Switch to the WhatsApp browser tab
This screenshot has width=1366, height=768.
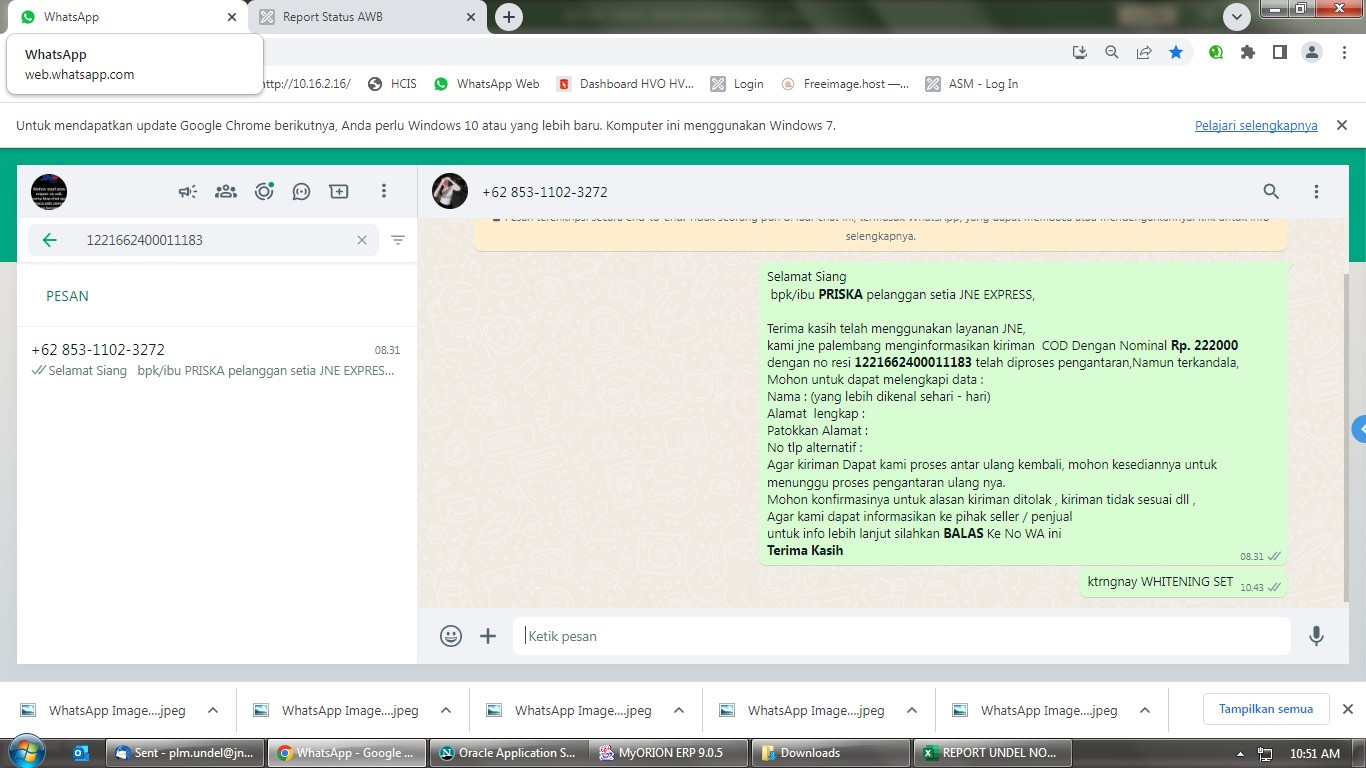(x=127, y=17)
